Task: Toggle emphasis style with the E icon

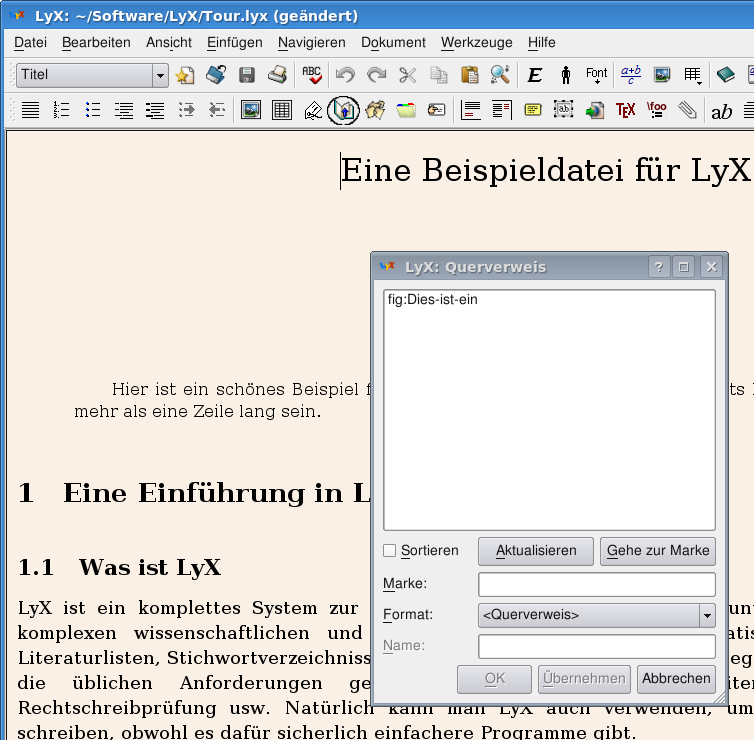Action: click(535, 75)
